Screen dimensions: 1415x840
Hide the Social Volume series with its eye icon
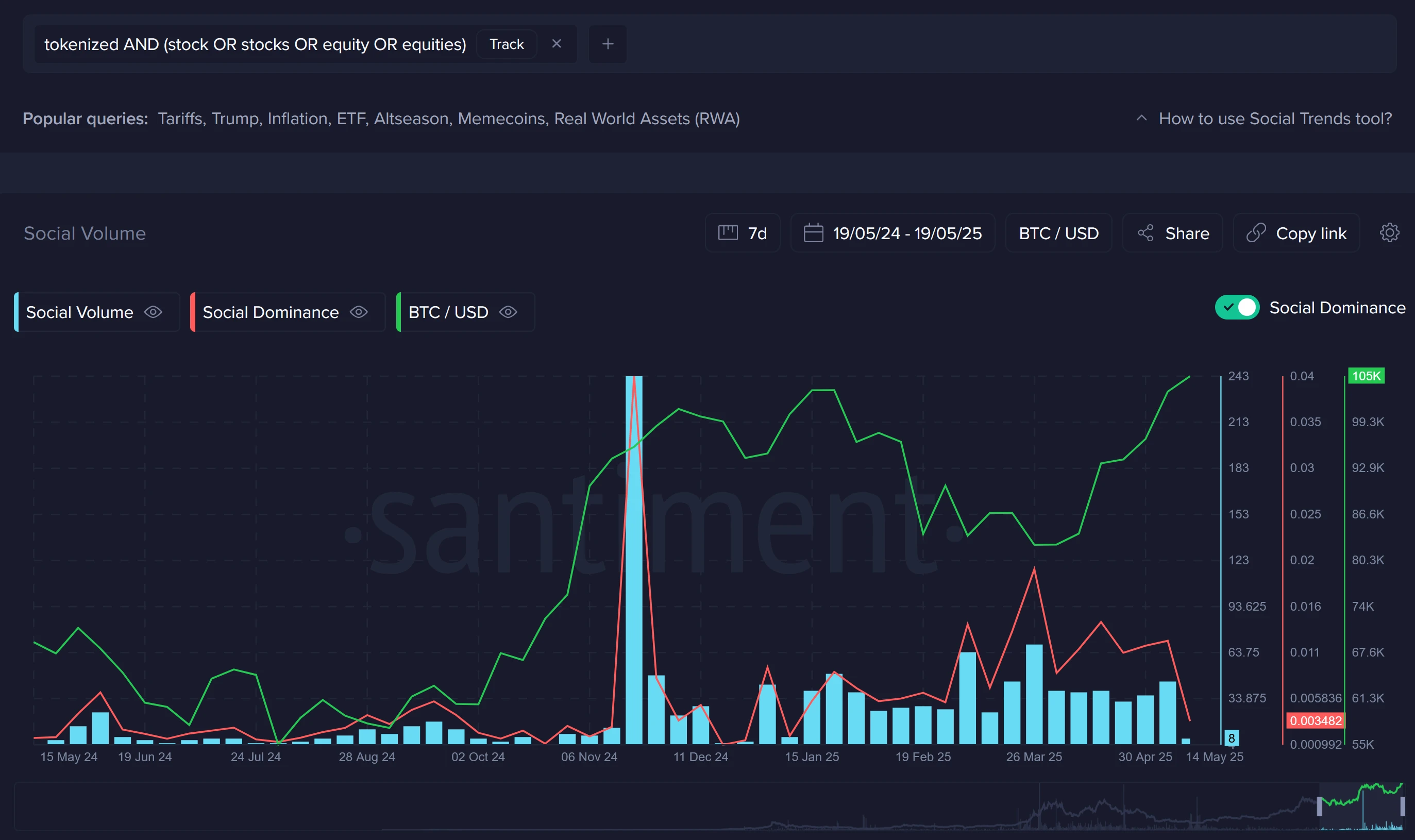(153, 312)
